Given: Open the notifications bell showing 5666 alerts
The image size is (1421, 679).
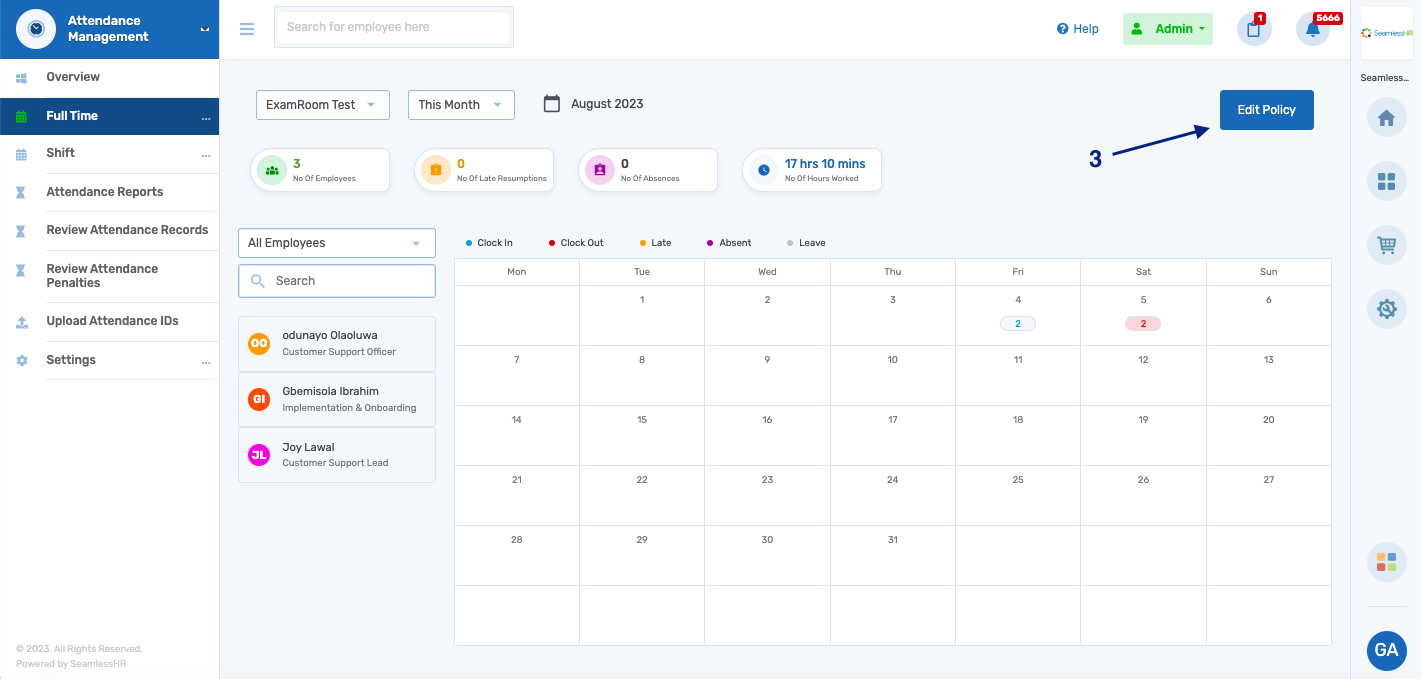Looking at the screenshot, I should click(x=1313, y=29).
